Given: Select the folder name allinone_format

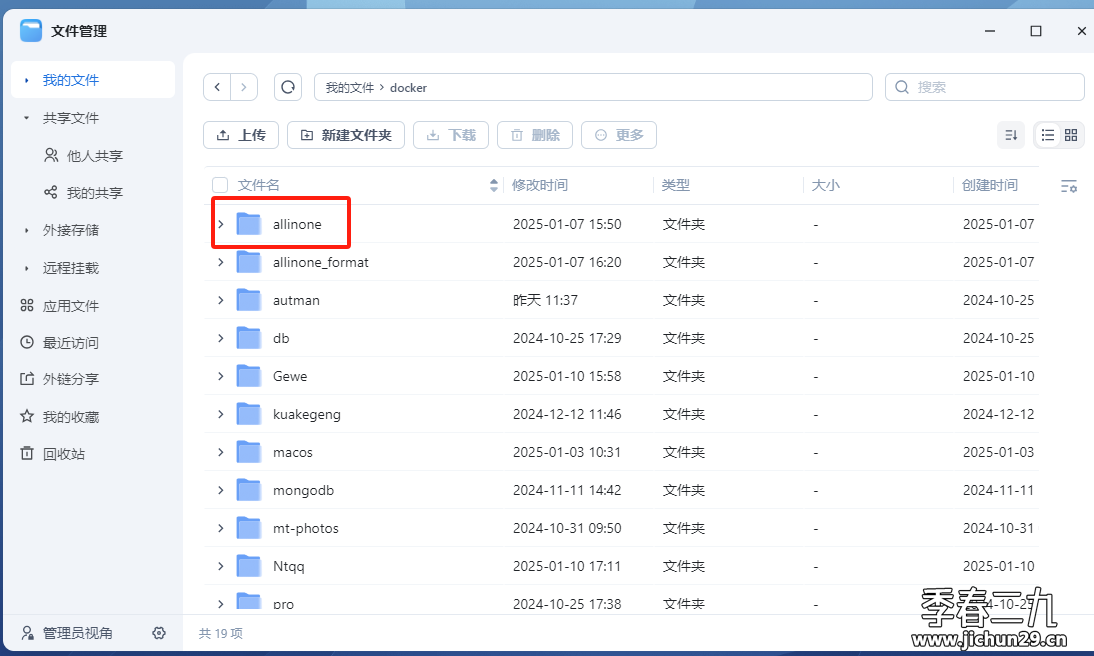Looking at the screenshot, I should 320,262.
